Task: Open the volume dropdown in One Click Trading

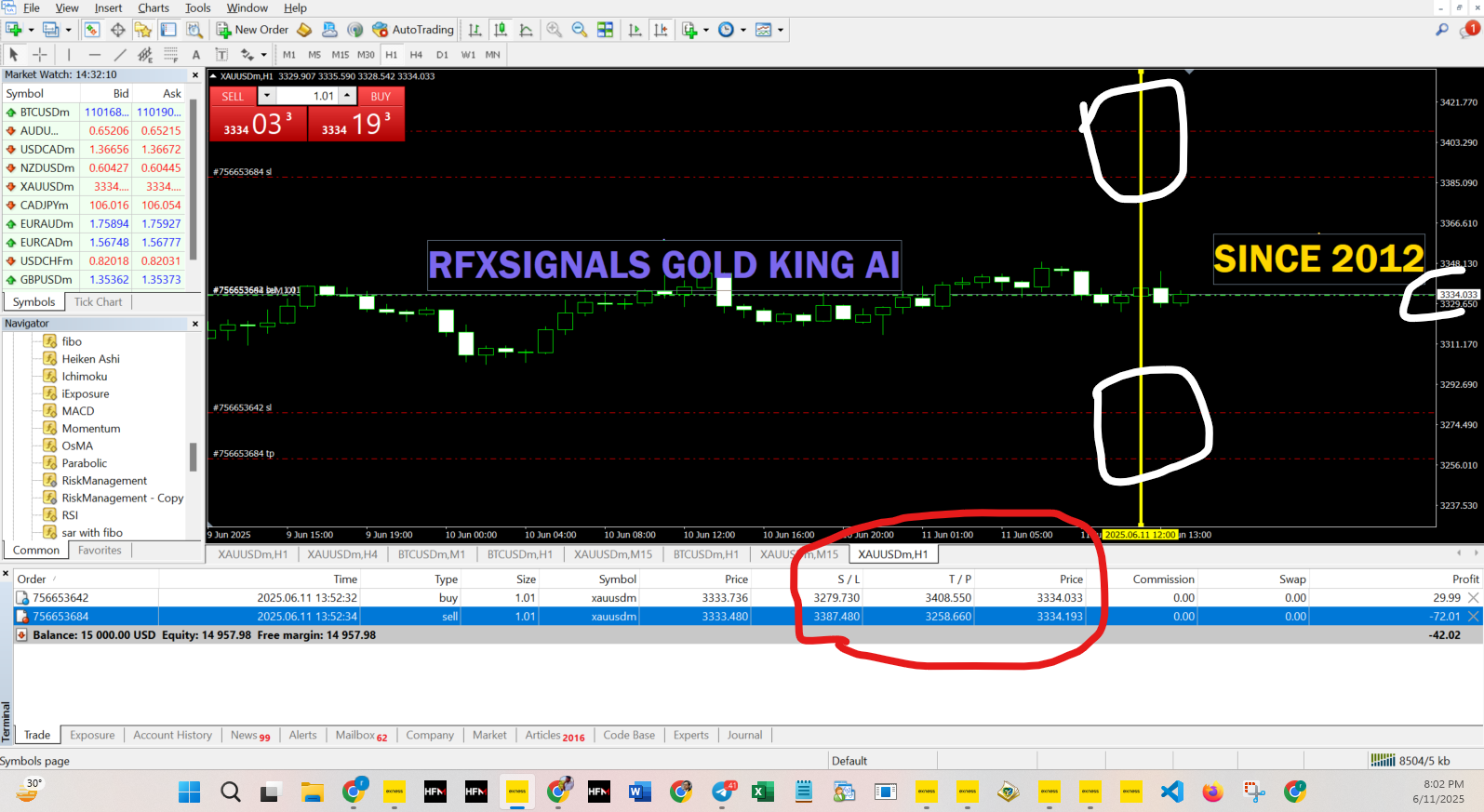Action: coord(267,96)
